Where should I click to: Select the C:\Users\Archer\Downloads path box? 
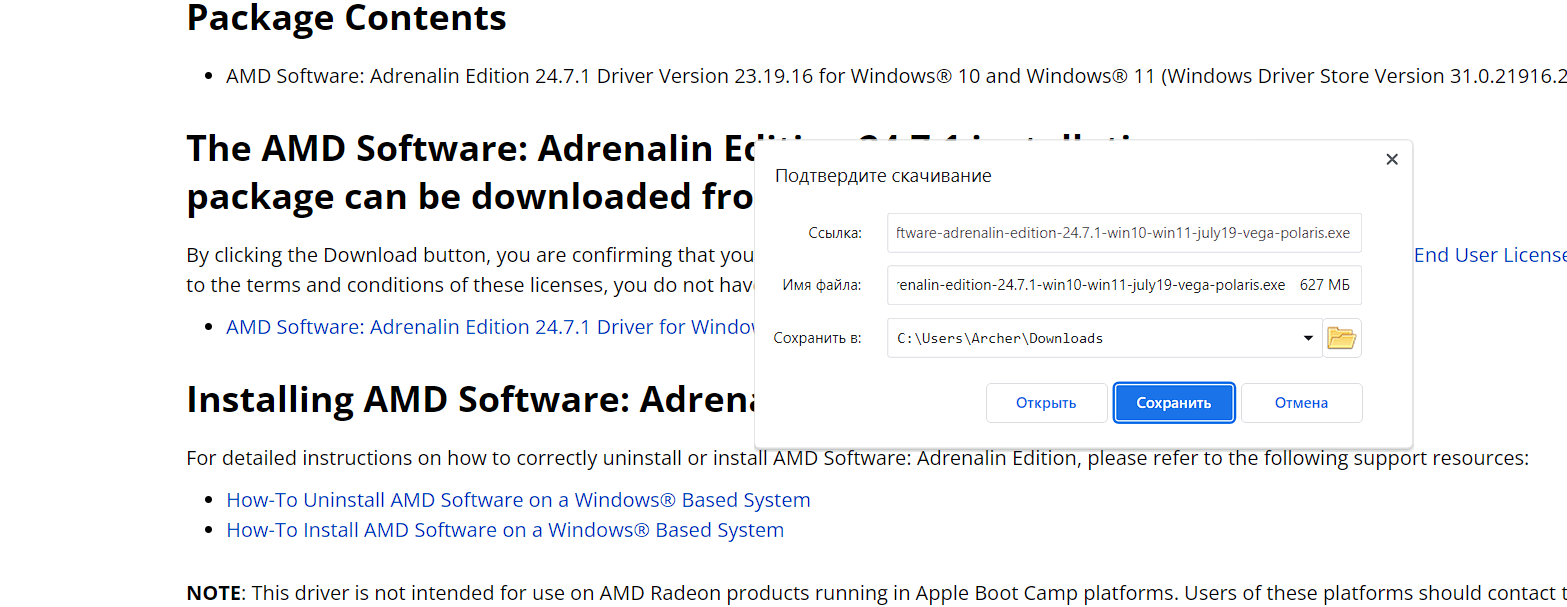point(1104,338)
